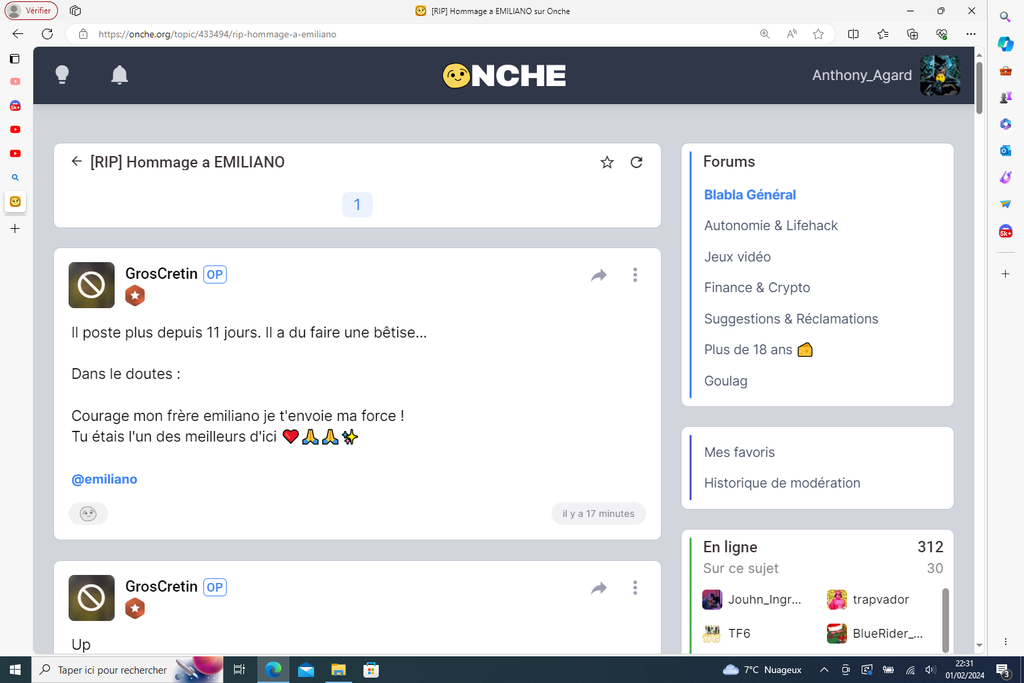This screenshot has height=683, width=1024.
Task: Toggle read aloud icon in address bar
Action: point(792,34)
